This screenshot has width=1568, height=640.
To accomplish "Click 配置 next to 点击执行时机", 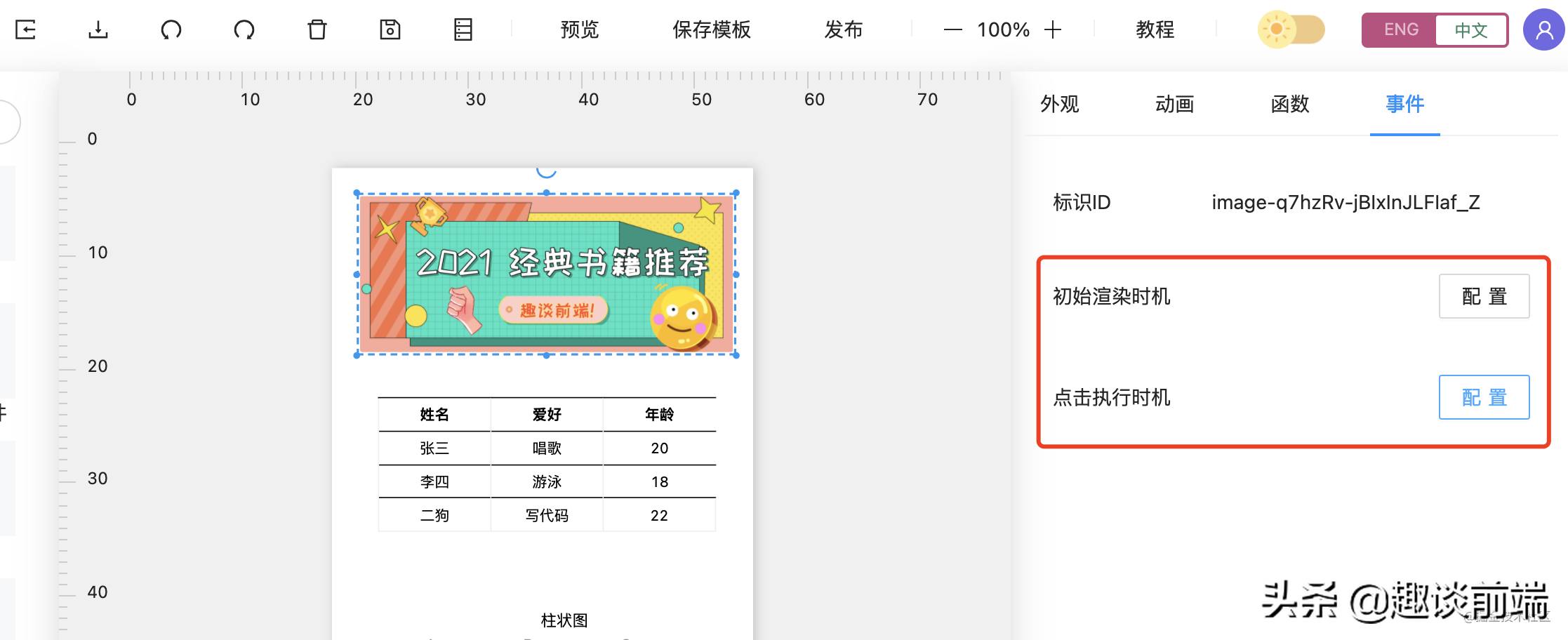I will coord(1484,397).
